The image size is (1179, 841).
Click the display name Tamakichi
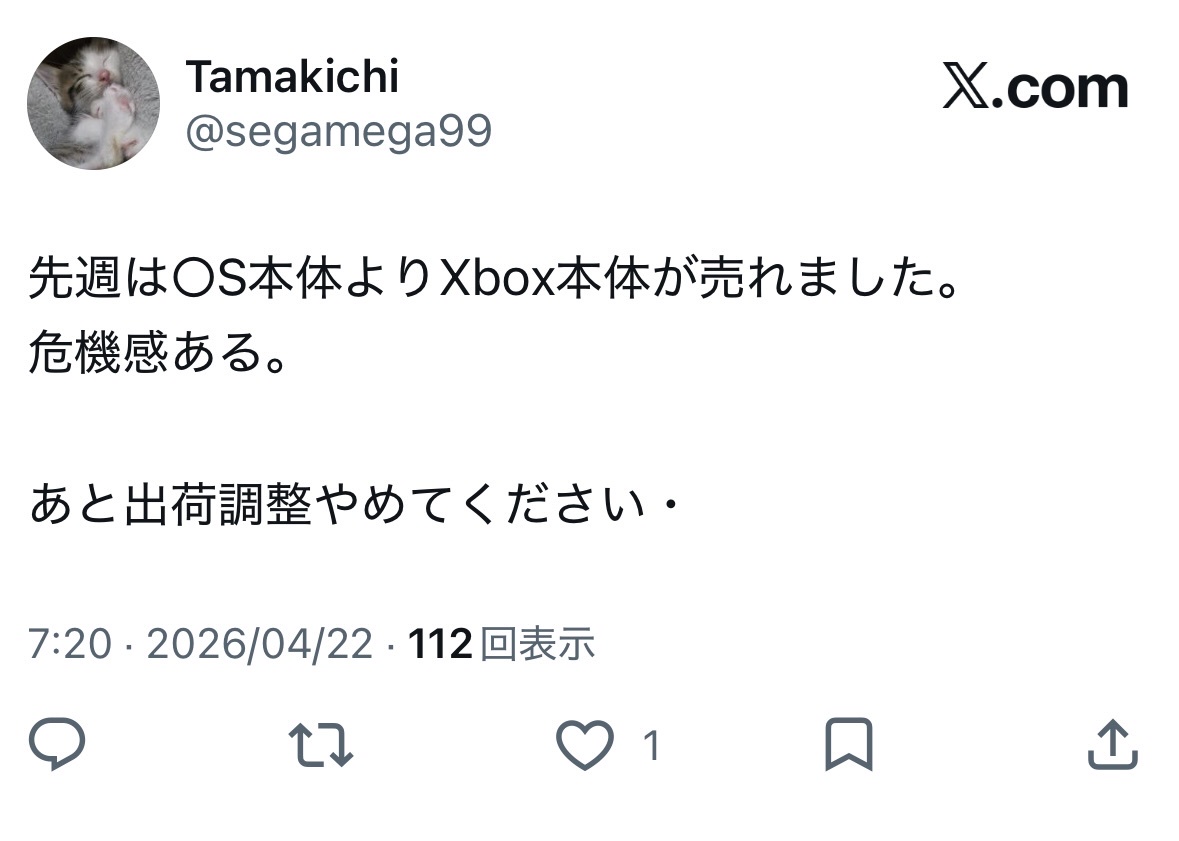292,76
